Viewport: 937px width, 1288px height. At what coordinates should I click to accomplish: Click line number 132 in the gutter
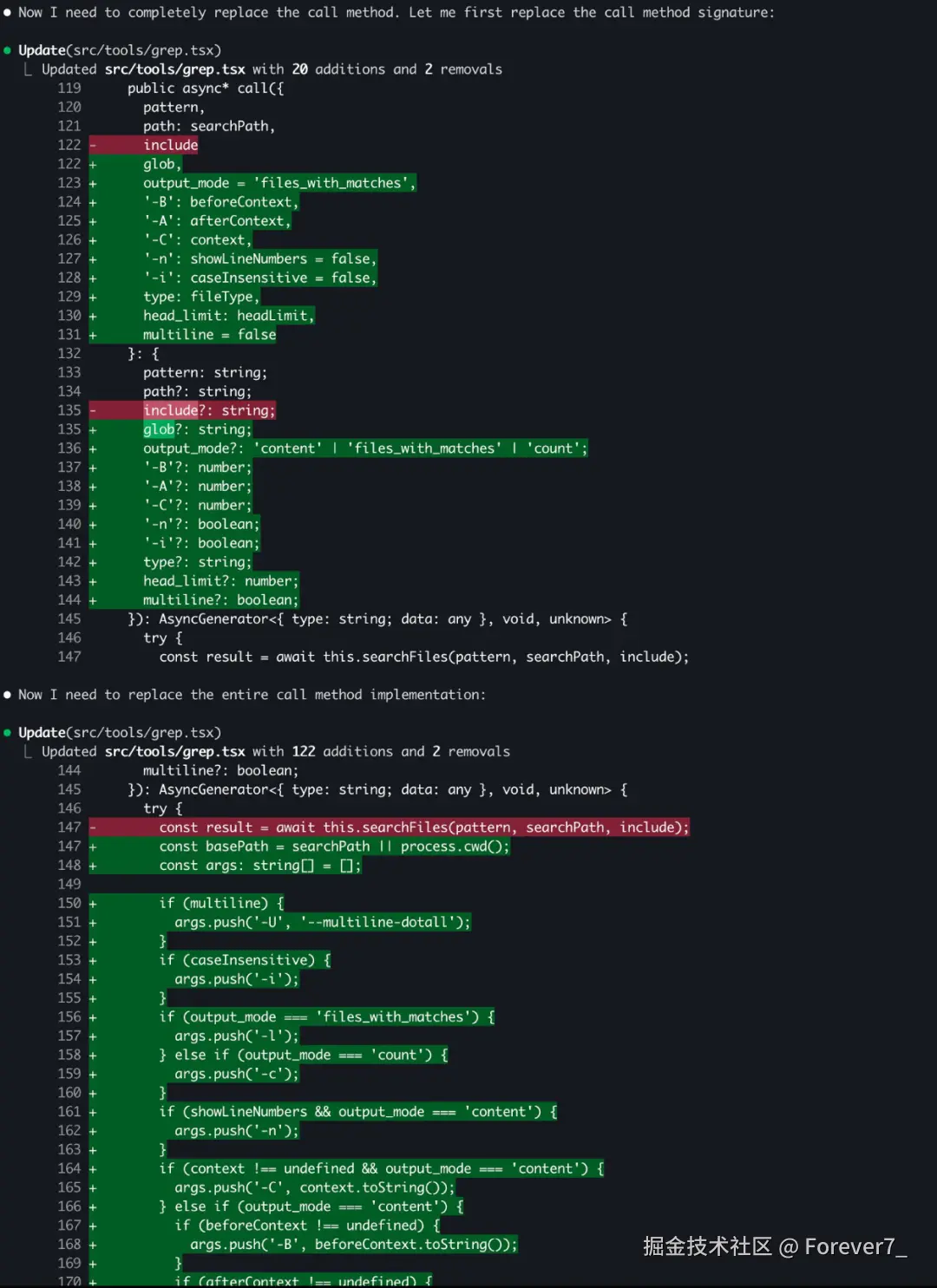tap(69, 354)
